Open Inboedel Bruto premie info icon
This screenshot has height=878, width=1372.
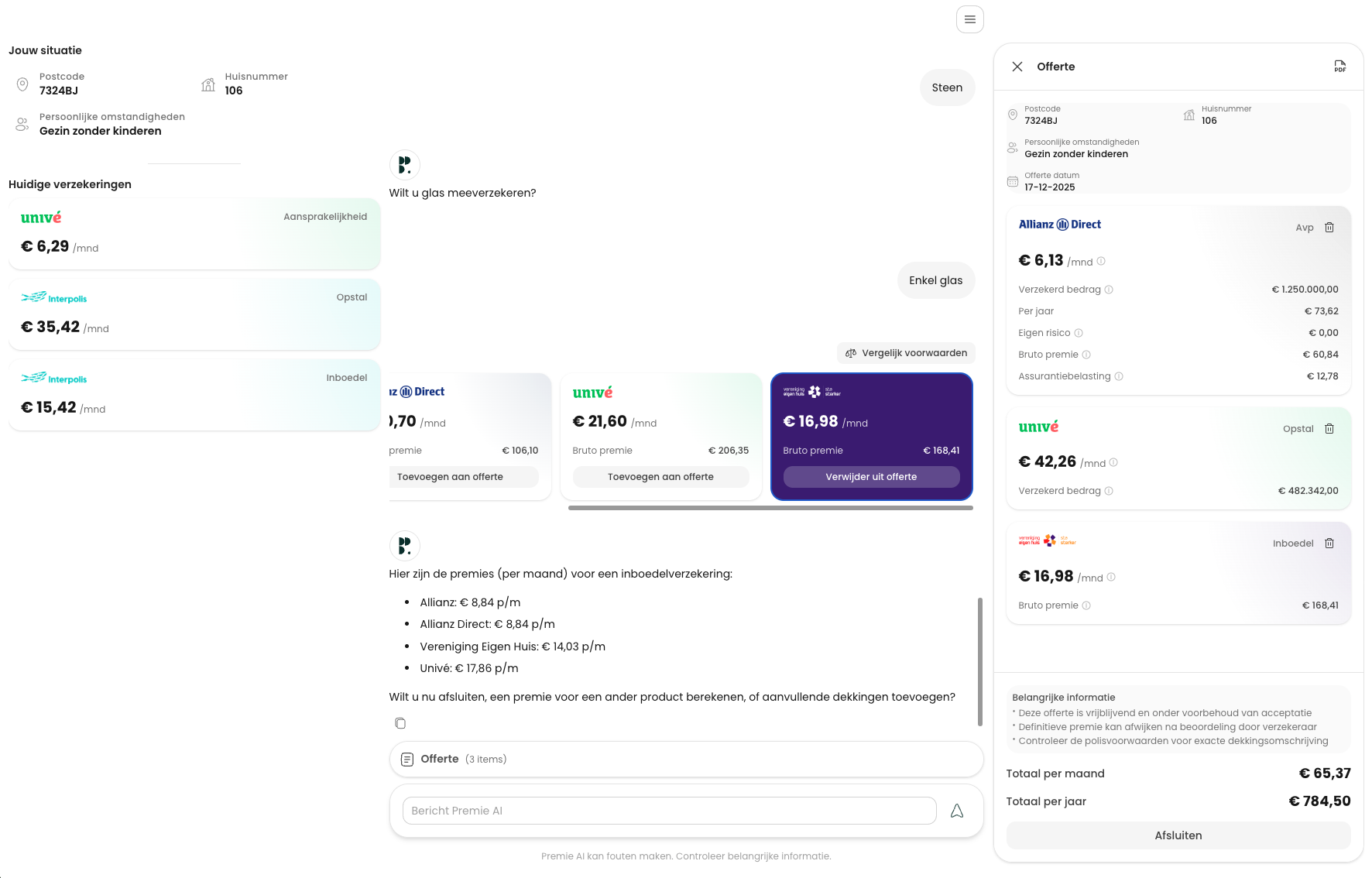point(1086,605)
